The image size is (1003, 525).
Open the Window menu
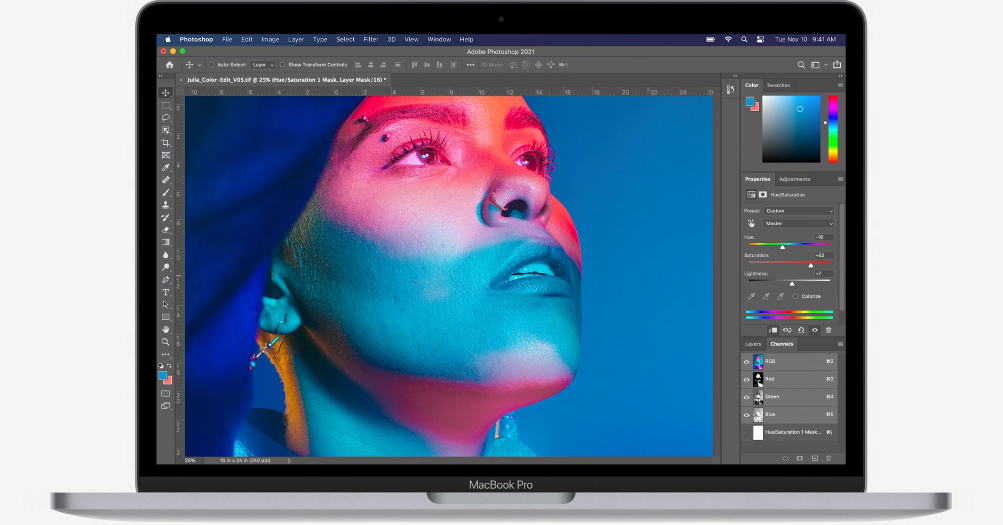439,40
